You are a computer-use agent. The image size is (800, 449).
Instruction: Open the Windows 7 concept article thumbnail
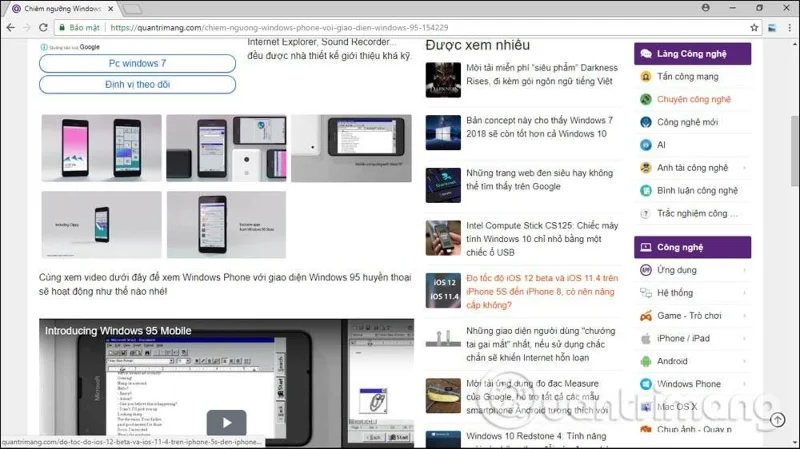click(443, 133)
